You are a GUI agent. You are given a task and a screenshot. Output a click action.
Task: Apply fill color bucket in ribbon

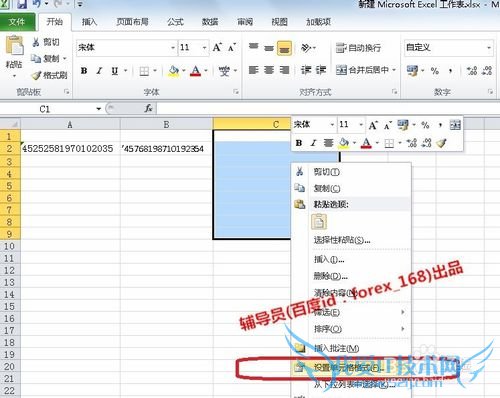pyautogui.click(x=174, y=71)
